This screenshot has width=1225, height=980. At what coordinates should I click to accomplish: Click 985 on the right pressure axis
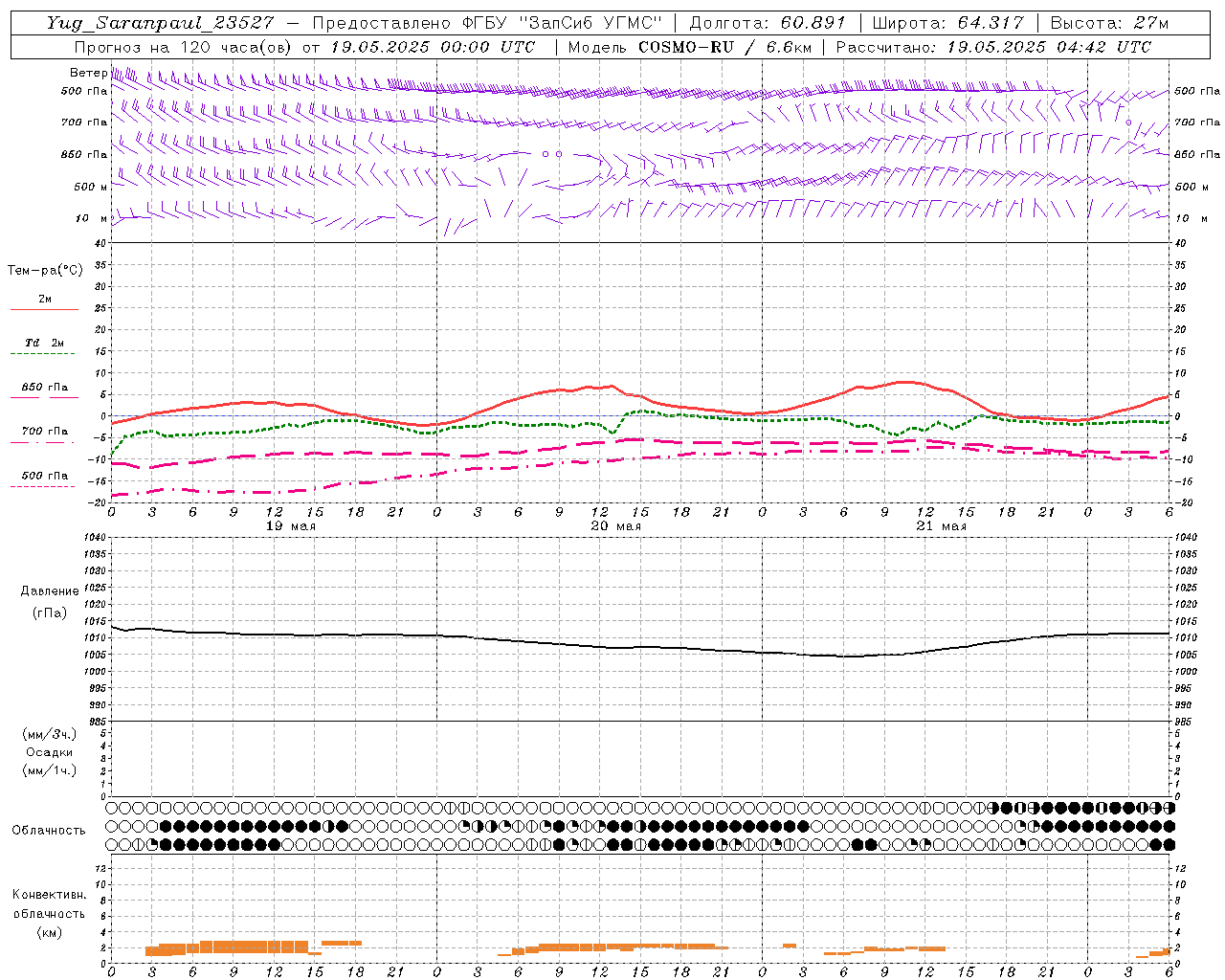tap(1185, 722)
